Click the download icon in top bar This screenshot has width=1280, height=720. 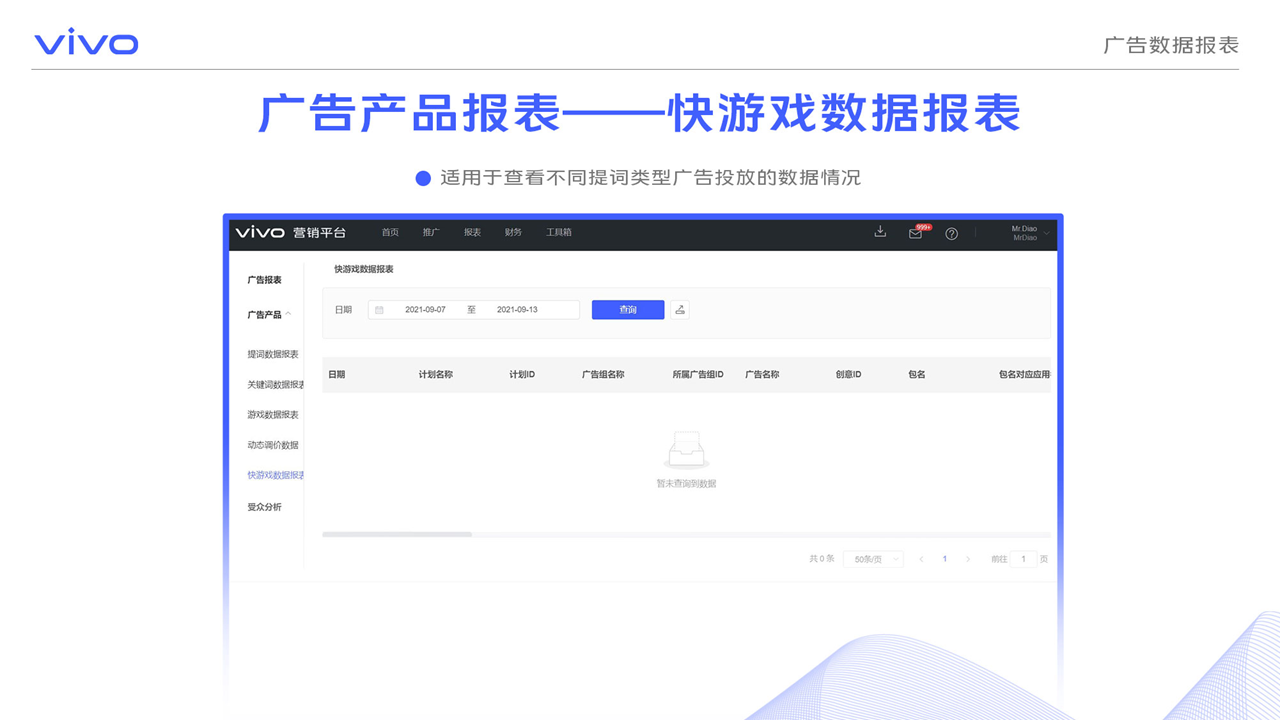(x=880, y=232)
